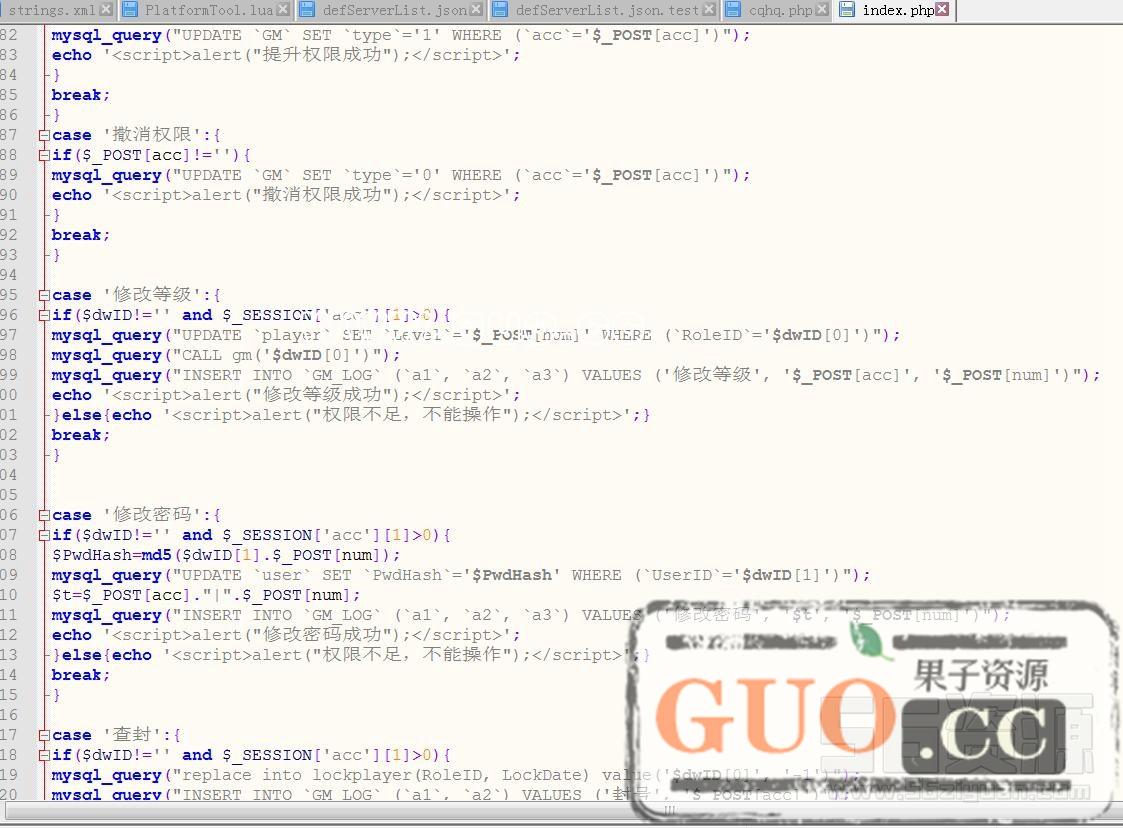Close the index.php tab
The image size is (1123, 828).
[x=942, y=10]
